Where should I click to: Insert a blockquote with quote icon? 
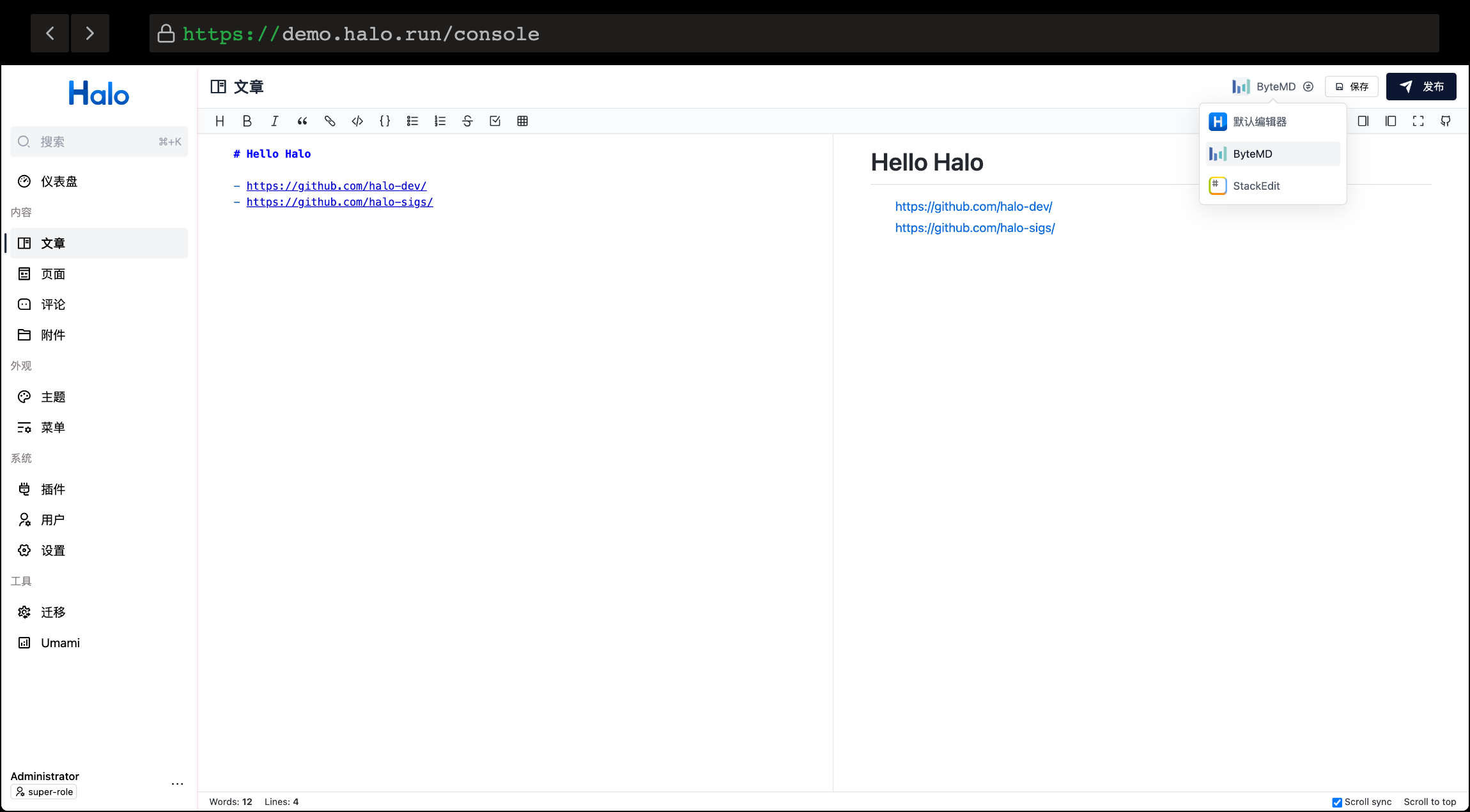click(302, 121)
